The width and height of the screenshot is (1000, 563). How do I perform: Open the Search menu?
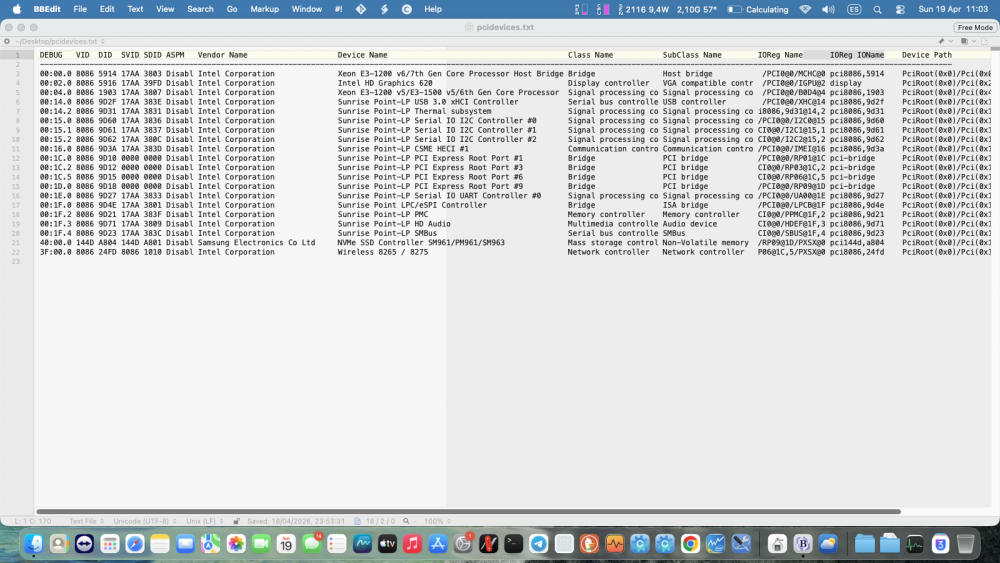pos(200,9)
